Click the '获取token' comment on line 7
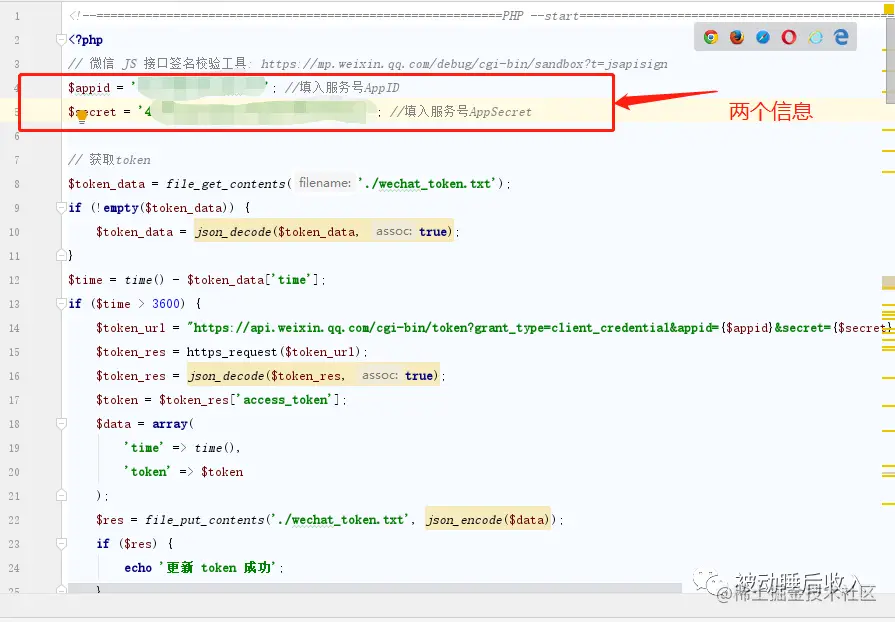Viewport: 895px width, 622px height. point(110,160)
